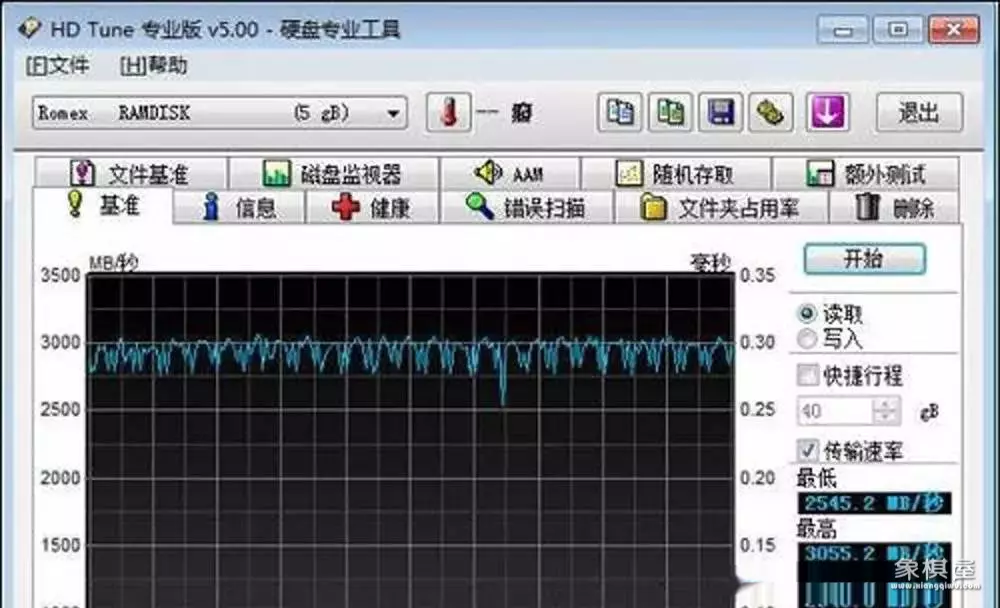The height and width of the screenshot is (608, 1000).
Task: Select the 读取 read radio button
Action: pos(807,313)
